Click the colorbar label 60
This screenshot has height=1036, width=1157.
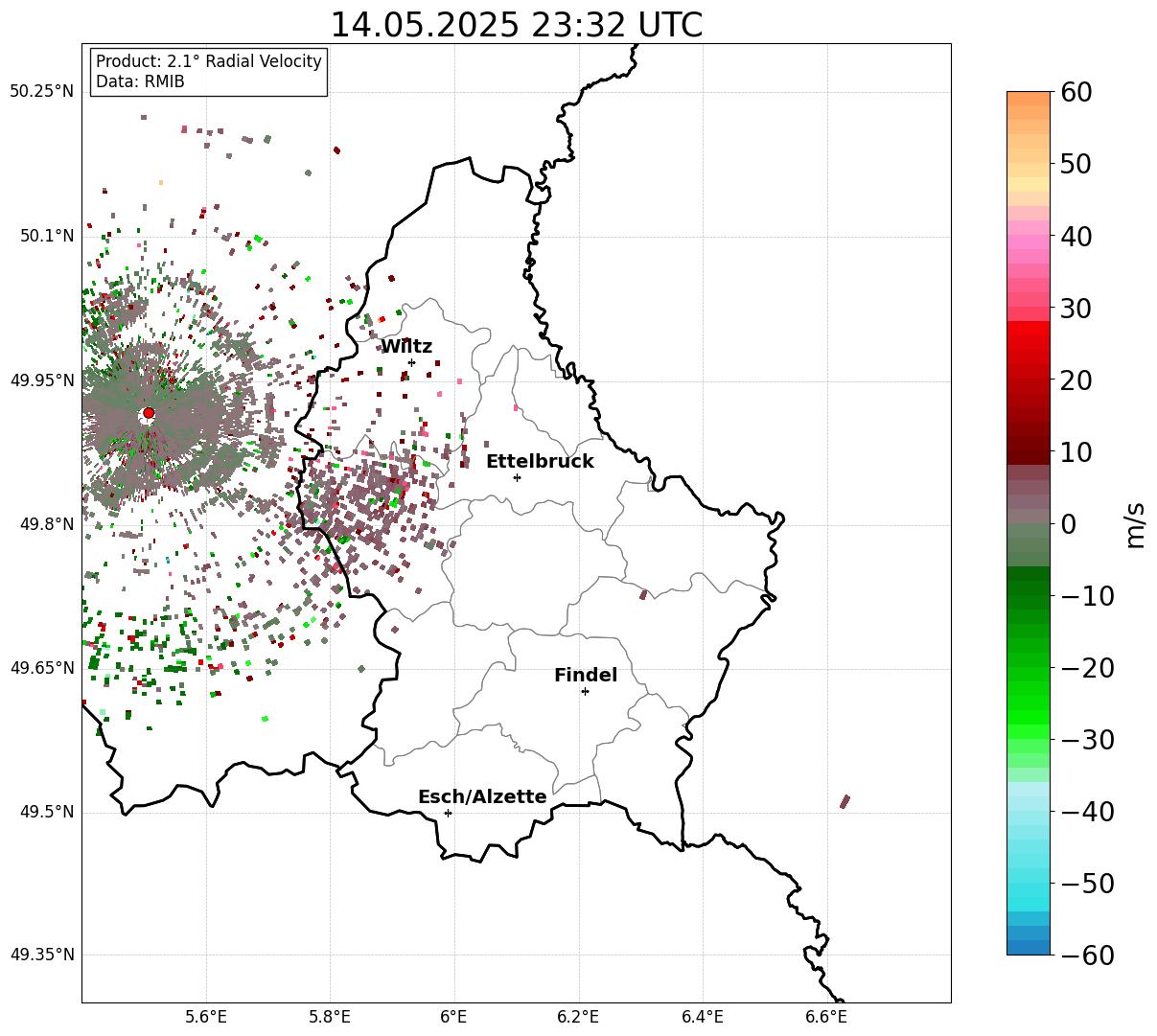(1076, 93)
